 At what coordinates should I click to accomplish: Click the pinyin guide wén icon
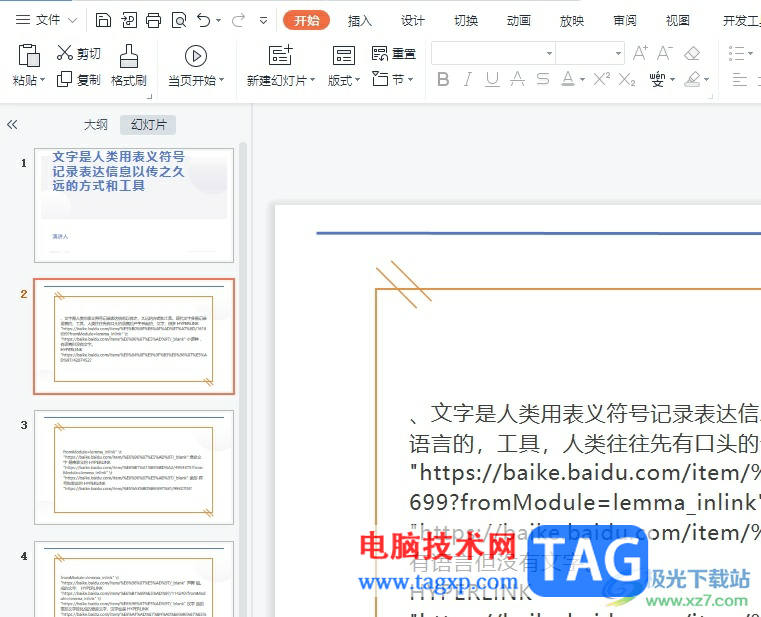click(657, 79)
